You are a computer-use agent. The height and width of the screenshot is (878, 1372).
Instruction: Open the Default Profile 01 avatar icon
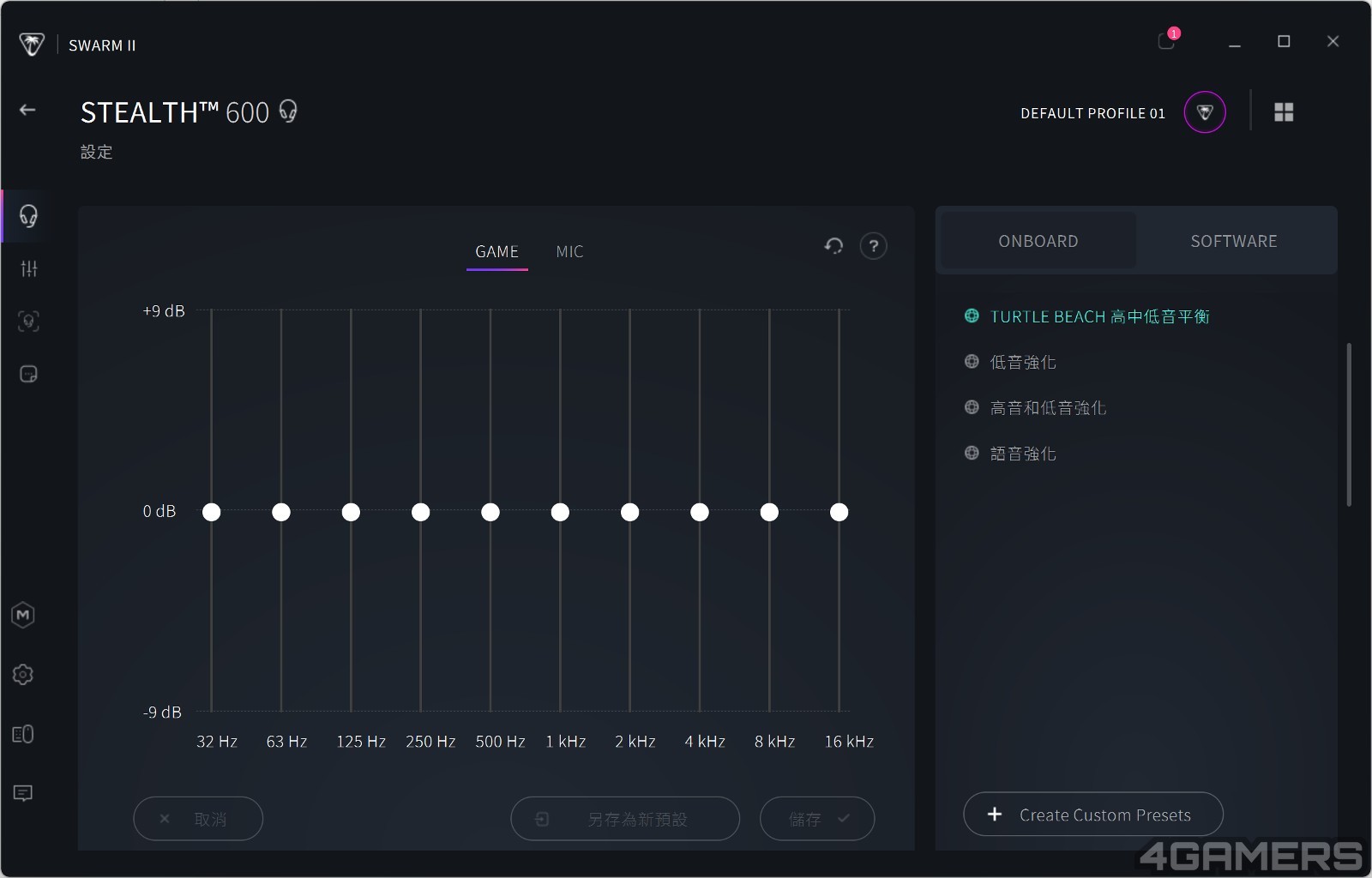(x=1205, y=112)
